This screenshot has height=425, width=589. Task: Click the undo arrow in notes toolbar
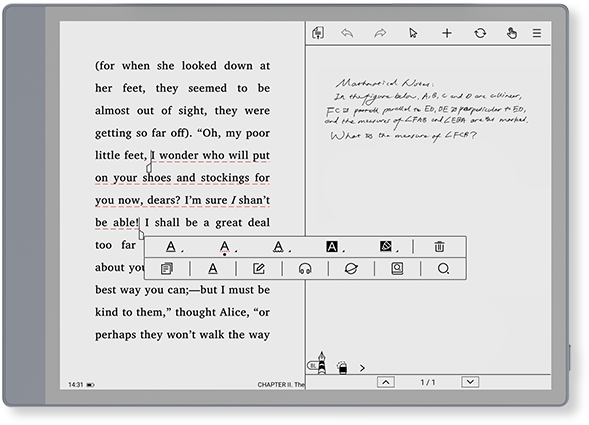(x=347, y=33)
